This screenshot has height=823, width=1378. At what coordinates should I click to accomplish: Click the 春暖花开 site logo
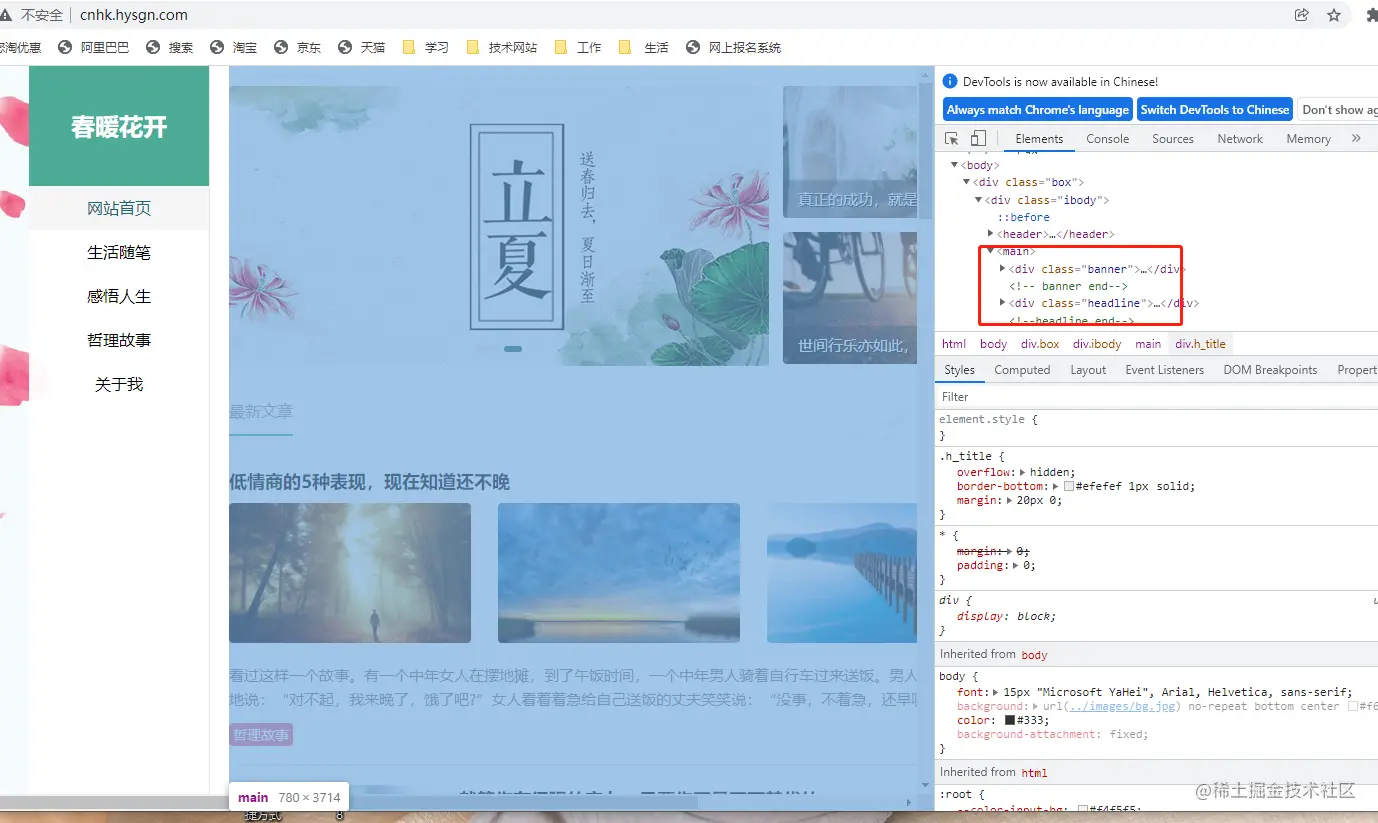(119, 127)
